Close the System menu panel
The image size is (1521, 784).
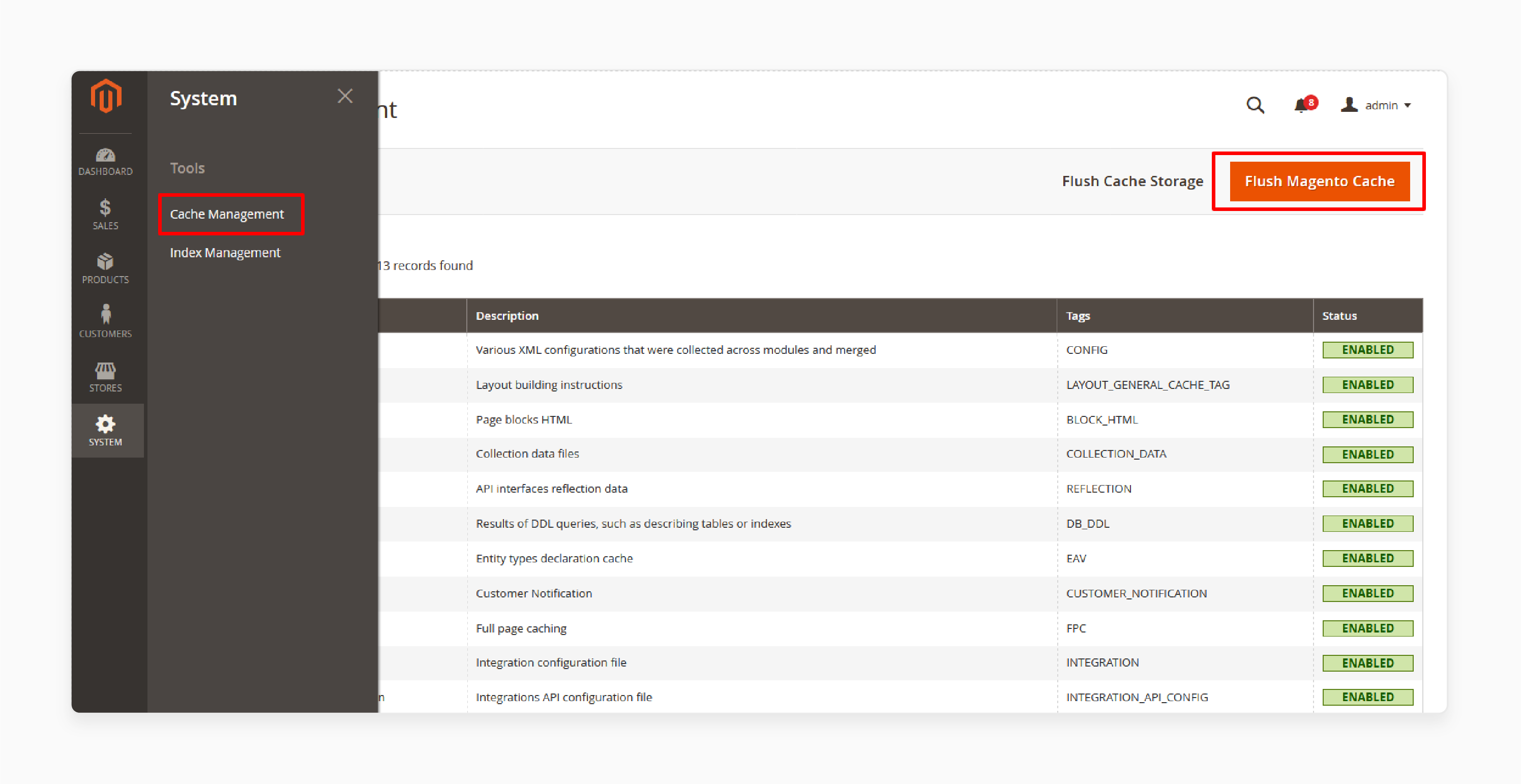[x=345, y=96]
